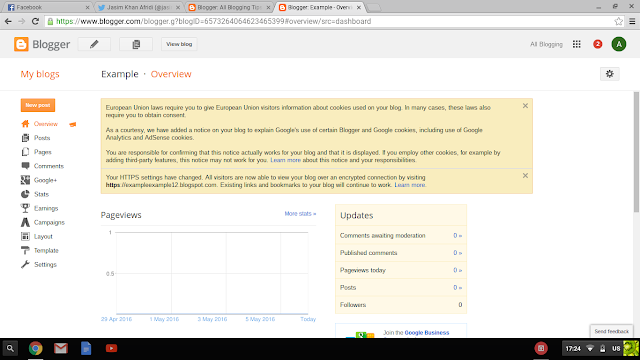Click the Example blog name

(x=120, y=74)
